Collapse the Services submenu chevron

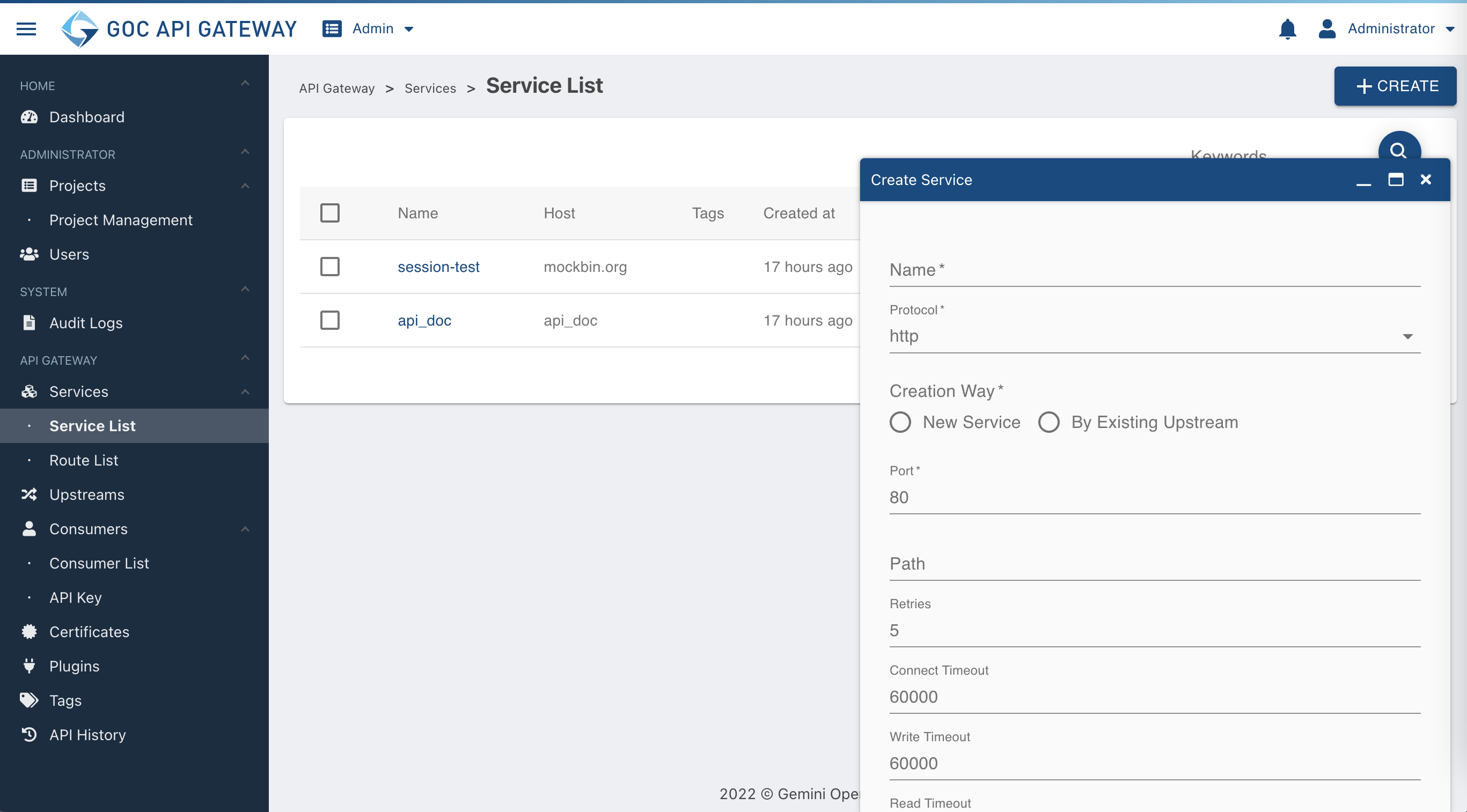(x=245, y=392)
